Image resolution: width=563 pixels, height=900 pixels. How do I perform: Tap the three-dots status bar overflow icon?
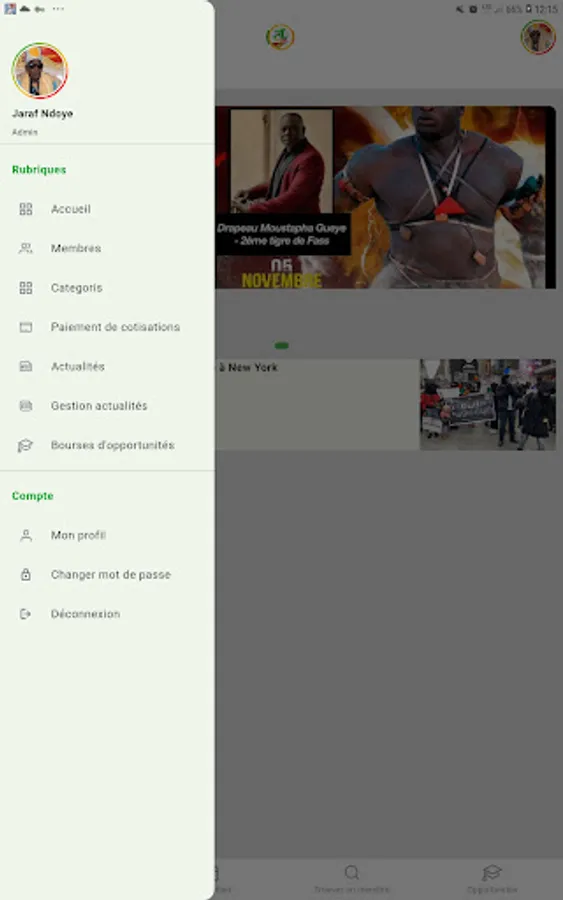coord(58,9)
